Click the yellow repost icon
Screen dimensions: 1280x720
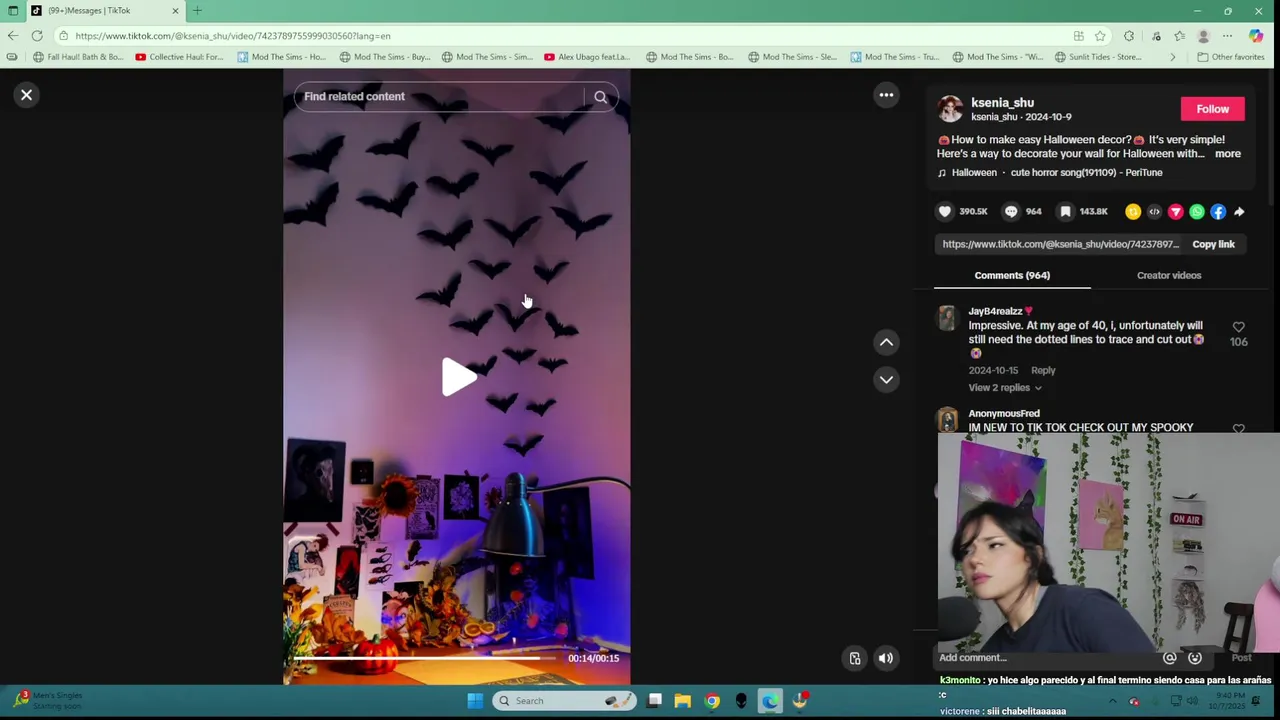[x=1133, y=212]
